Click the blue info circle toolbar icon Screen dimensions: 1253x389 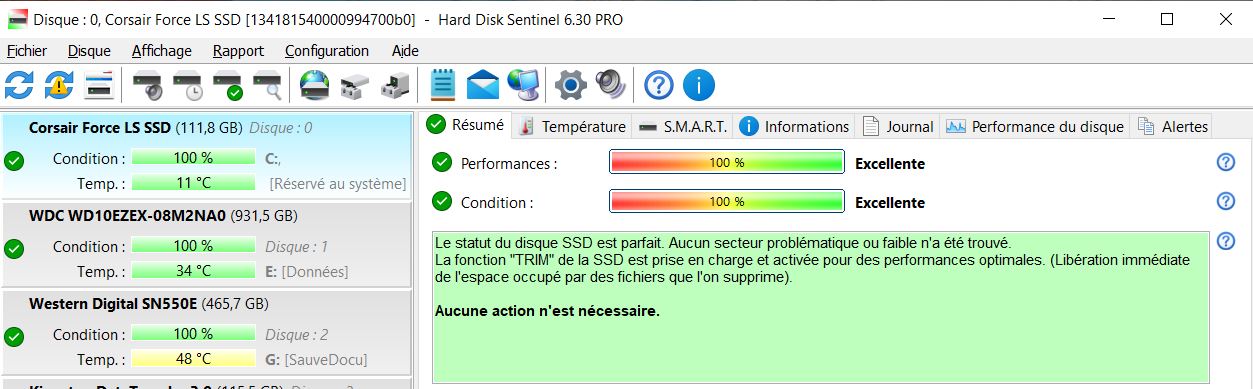[x=698, y=85]
